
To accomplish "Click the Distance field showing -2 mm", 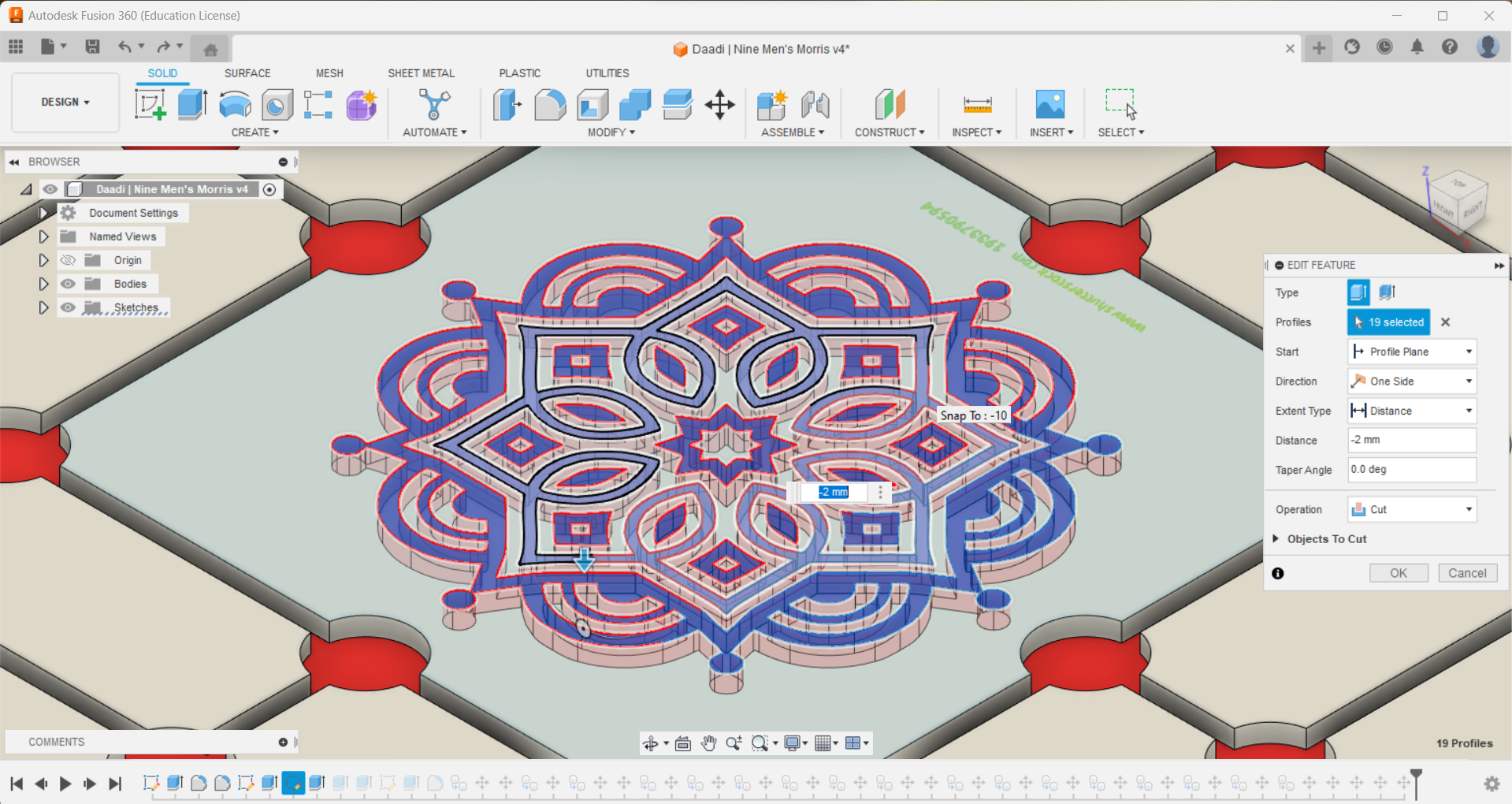I will coord(1410,440).
